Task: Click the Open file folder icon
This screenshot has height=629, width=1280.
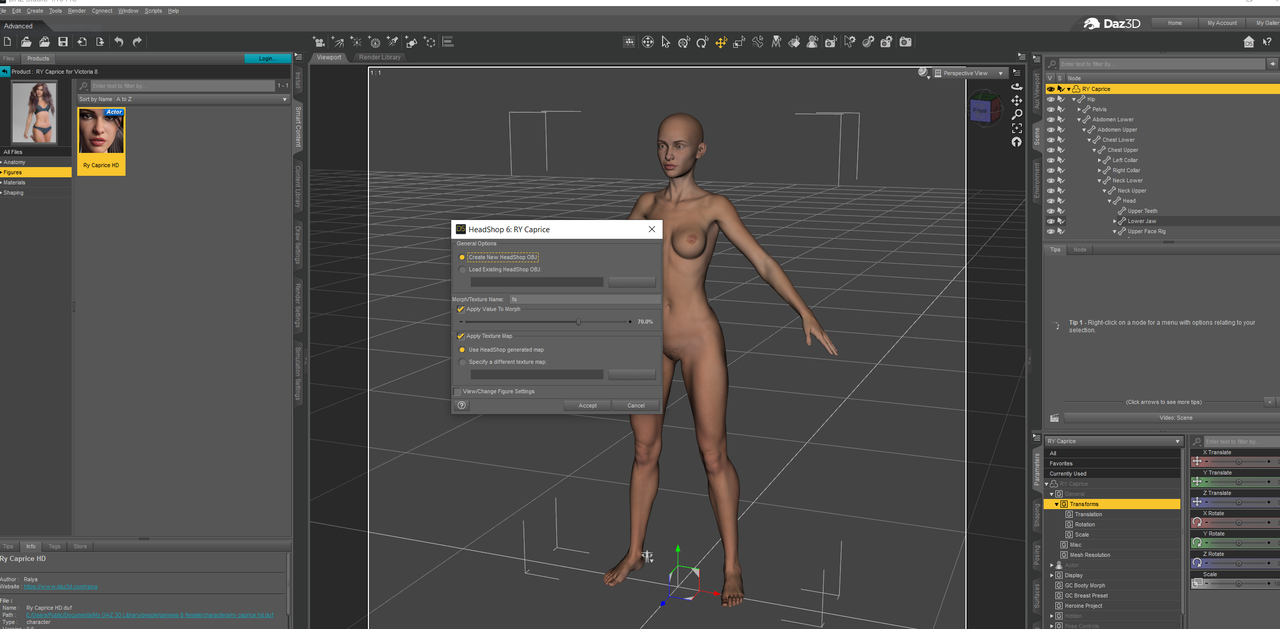Action: [26, 42]
